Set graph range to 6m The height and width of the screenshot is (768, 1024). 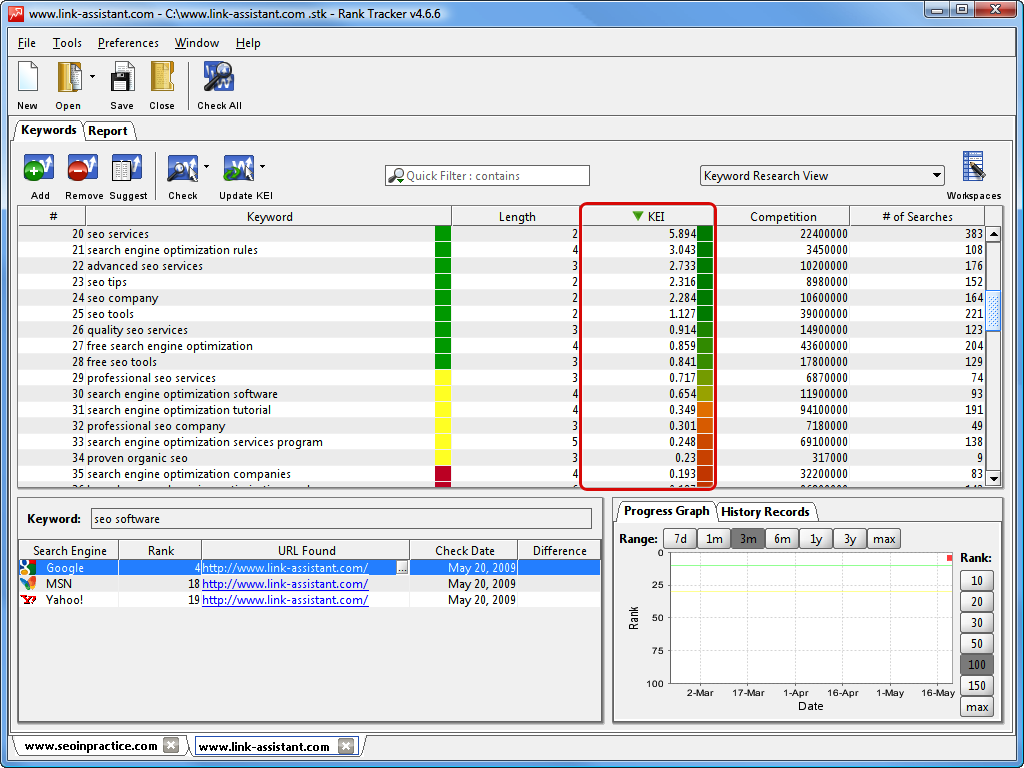tap(782, 539)
